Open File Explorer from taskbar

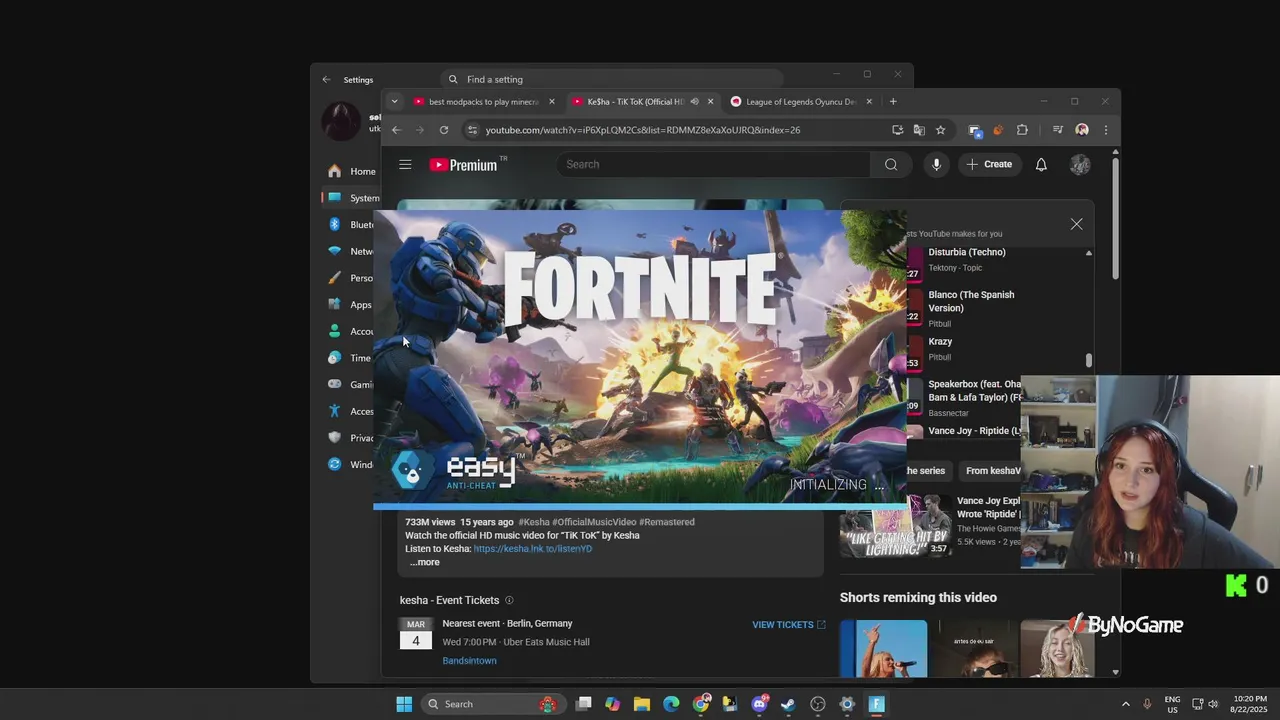click(x=642, y=704)
